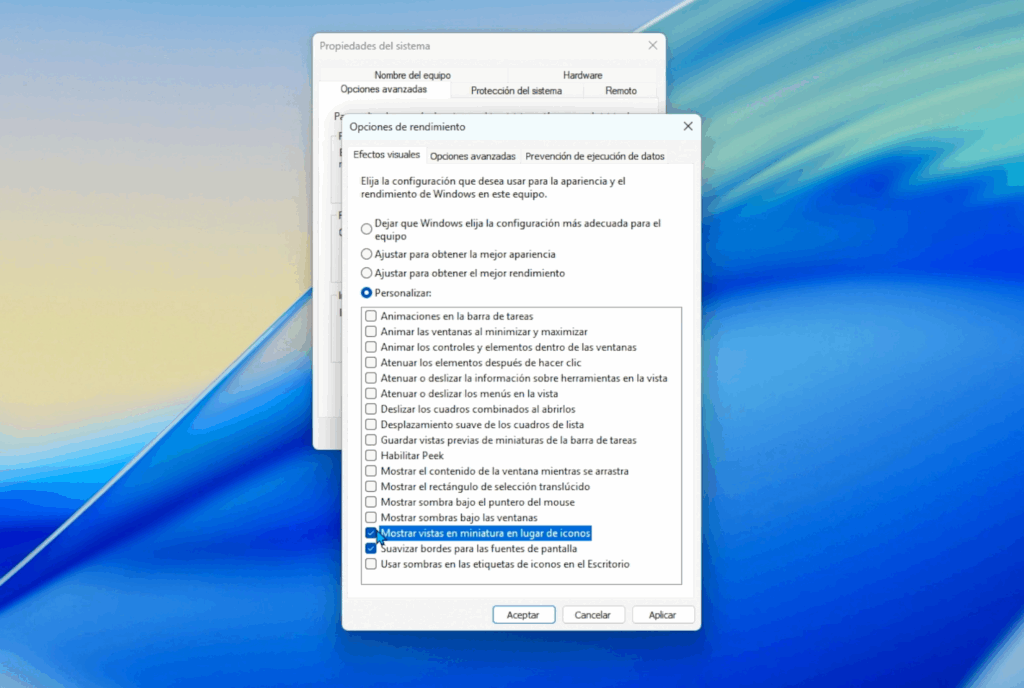Apply changes with the "Aplicar" button
Image resolution: width=1024 pixels, height=688 pixels.
pyautogui.click(x=663, y=614)
